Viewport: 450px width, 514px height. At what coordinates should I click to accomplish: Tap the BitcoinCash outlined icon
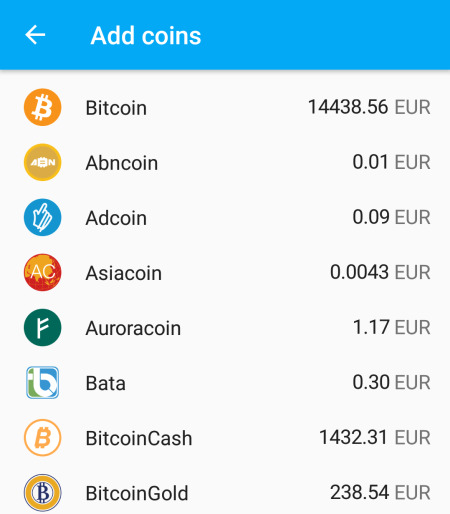[x=42, y=438]
